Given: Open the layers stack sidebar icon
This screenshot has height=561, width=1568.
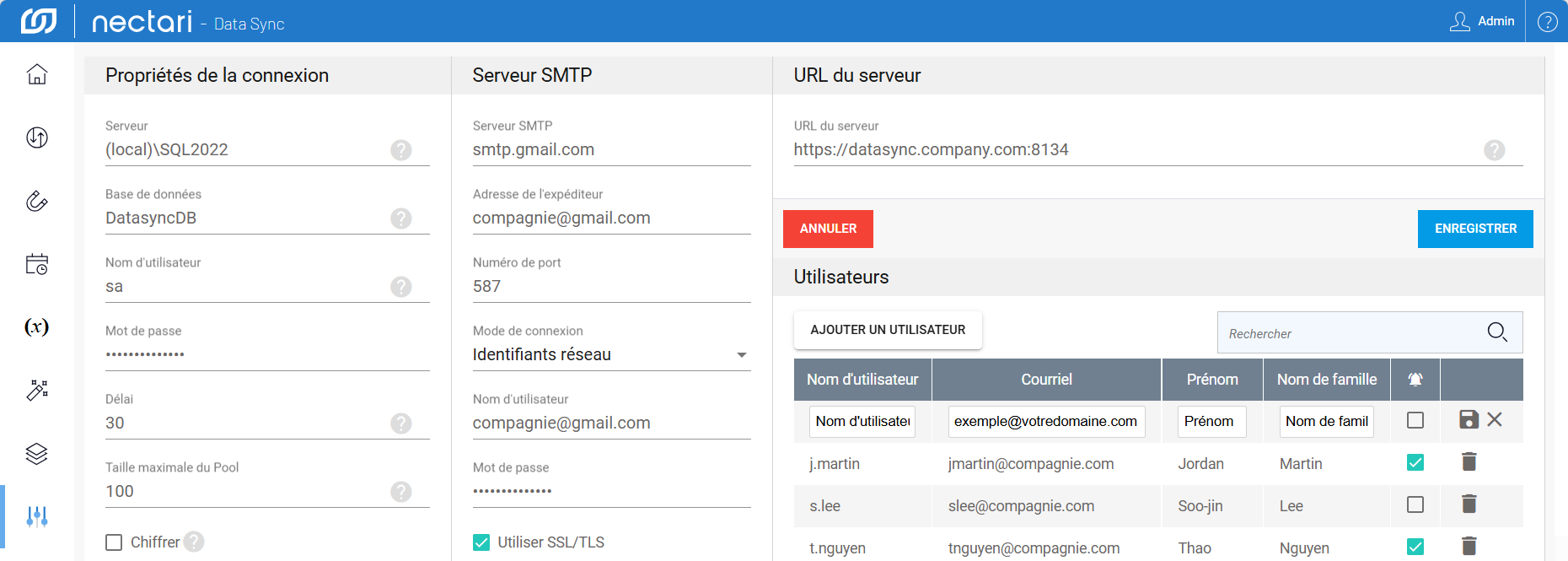Looking at the screenshot, I should coord(37,453).
